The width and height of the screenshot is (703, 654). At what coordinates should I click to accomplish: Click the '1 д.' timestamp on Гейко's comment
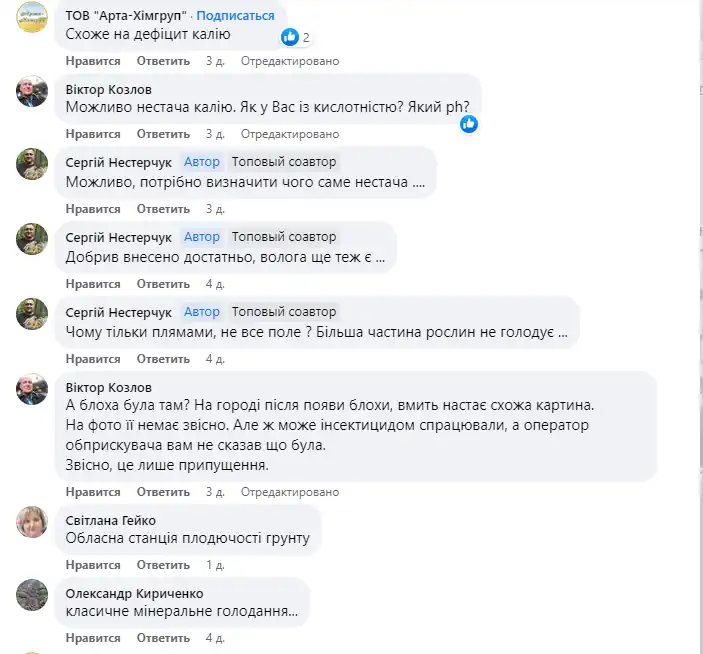tap(215, 564)
